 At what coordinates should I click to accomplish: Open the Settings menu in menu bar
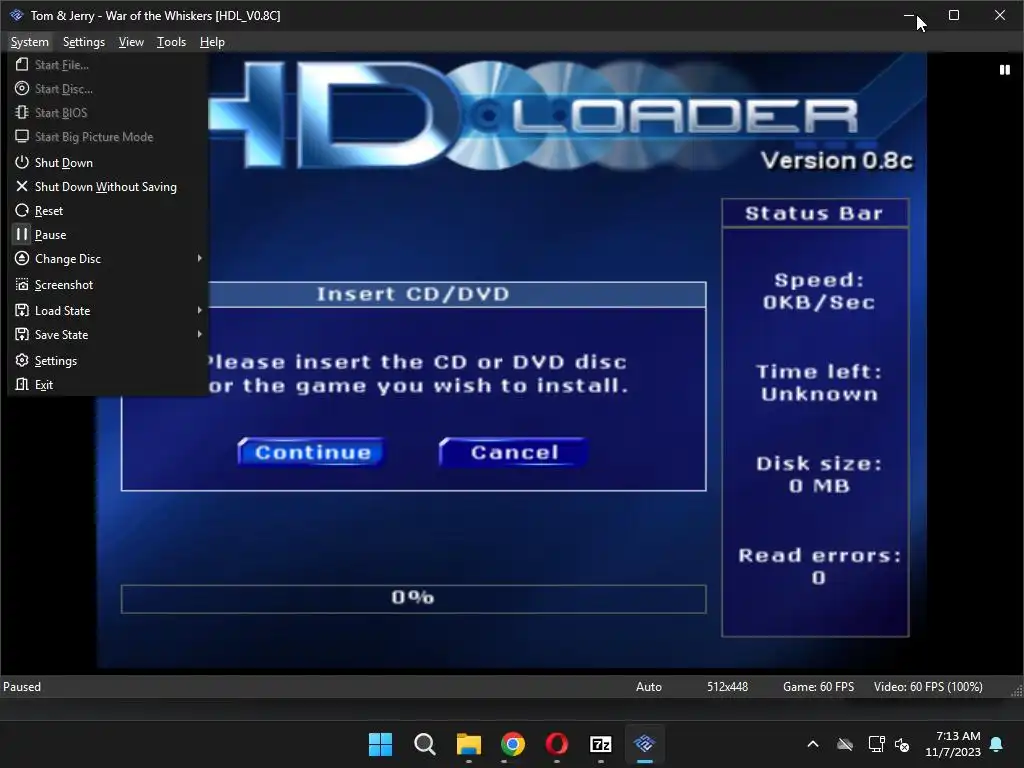coord(84,42)
